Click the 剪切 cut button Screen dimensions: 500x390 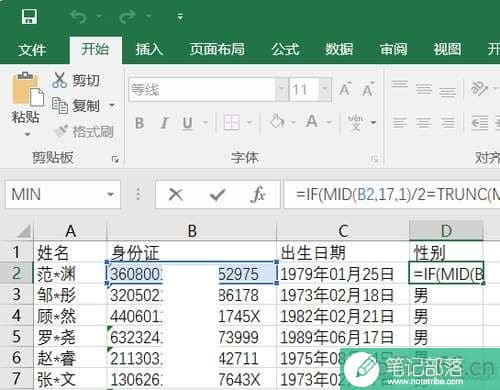click(x=76, y=80)
